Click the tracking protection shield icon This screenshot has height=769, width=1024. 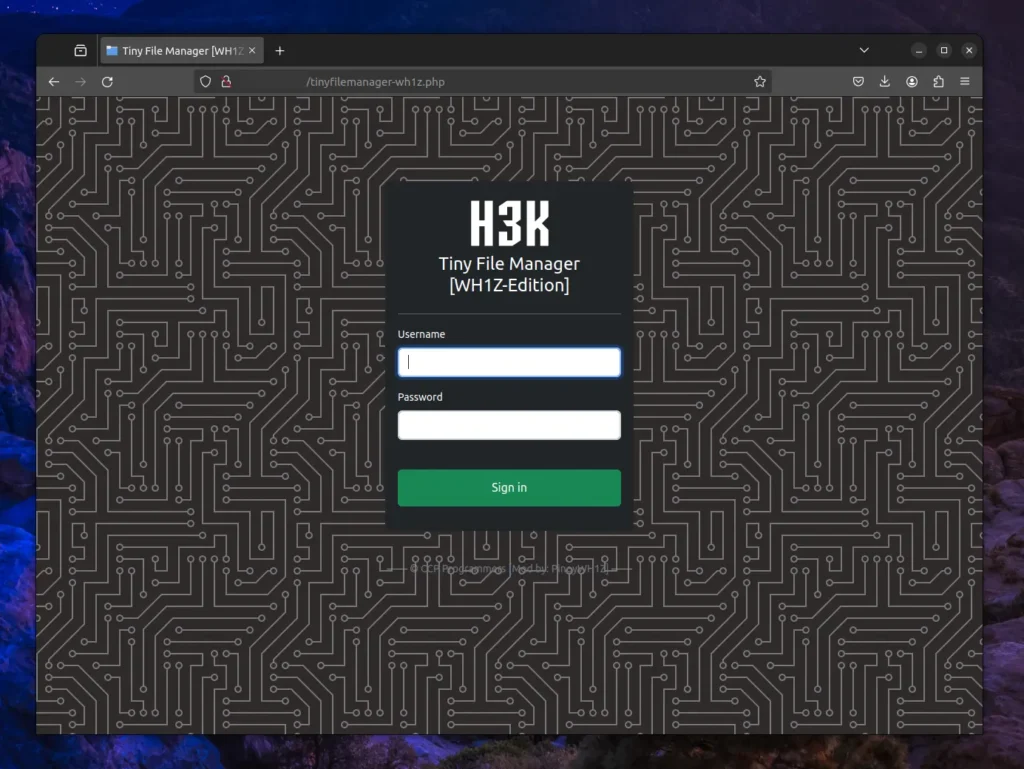tap(206, 82)
